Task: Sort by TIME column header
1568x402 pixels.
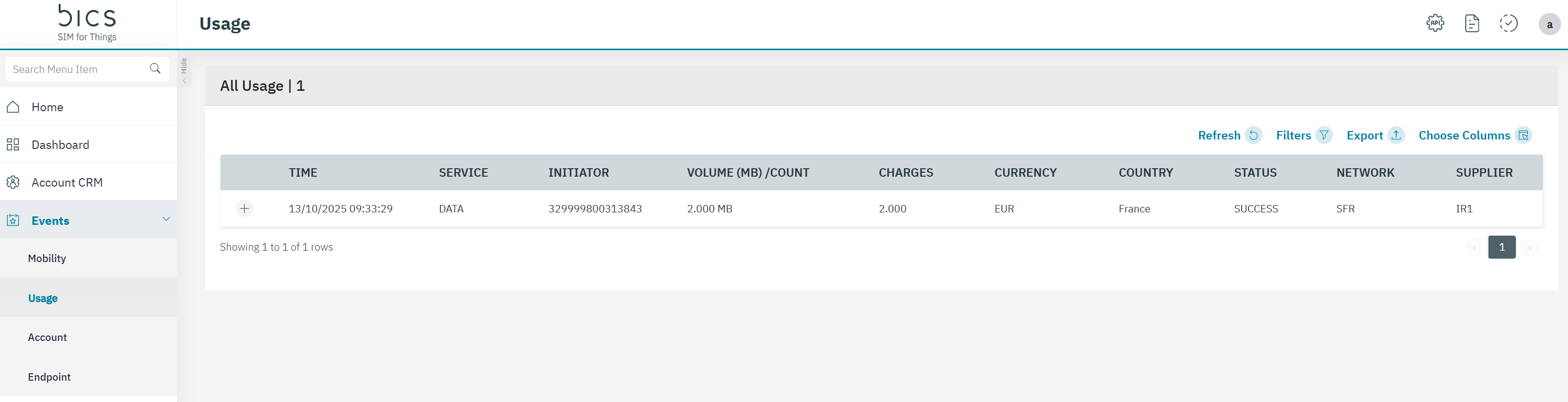Action: [302, 173]
